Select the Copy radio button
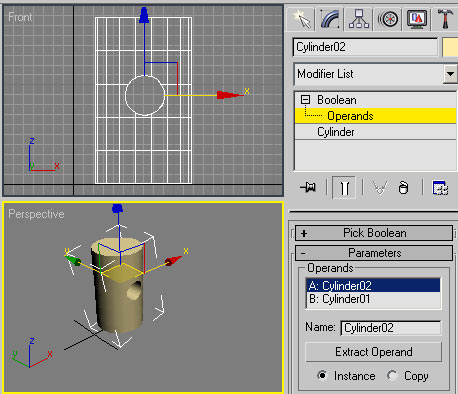 (x=392, y=376)
